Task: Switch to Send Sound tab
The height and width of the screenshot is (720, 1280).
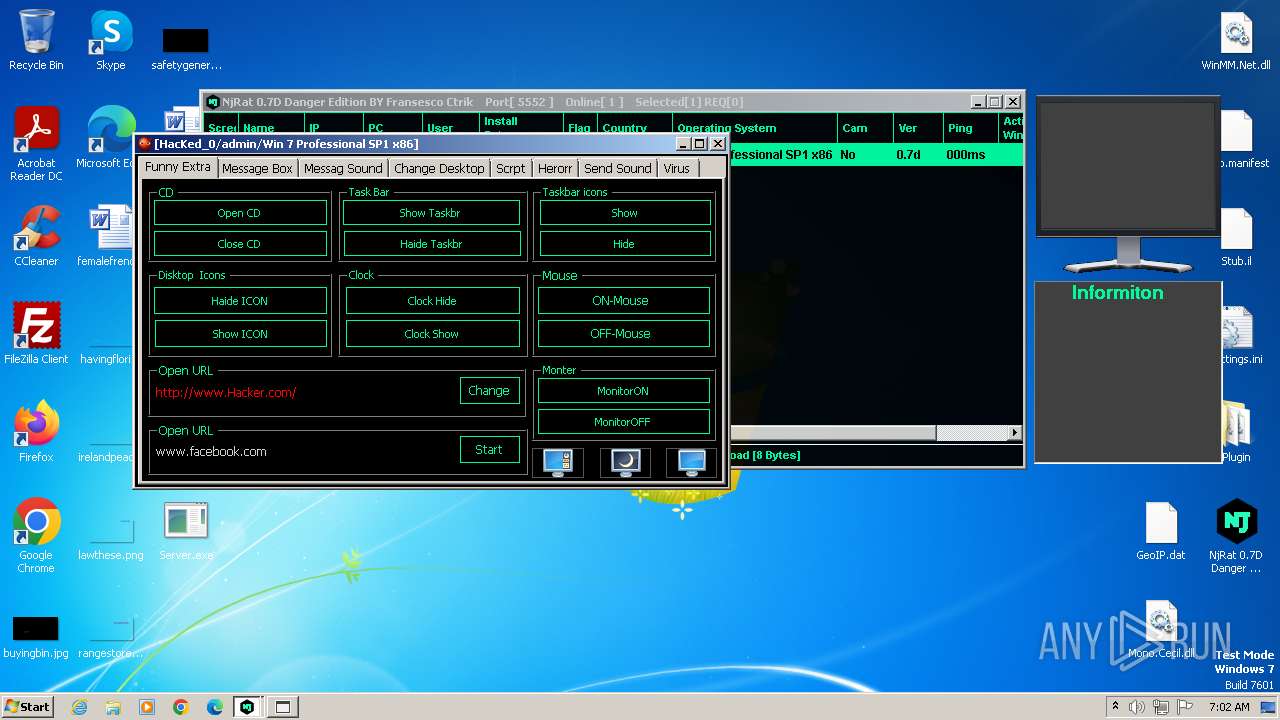Action: 618,168
